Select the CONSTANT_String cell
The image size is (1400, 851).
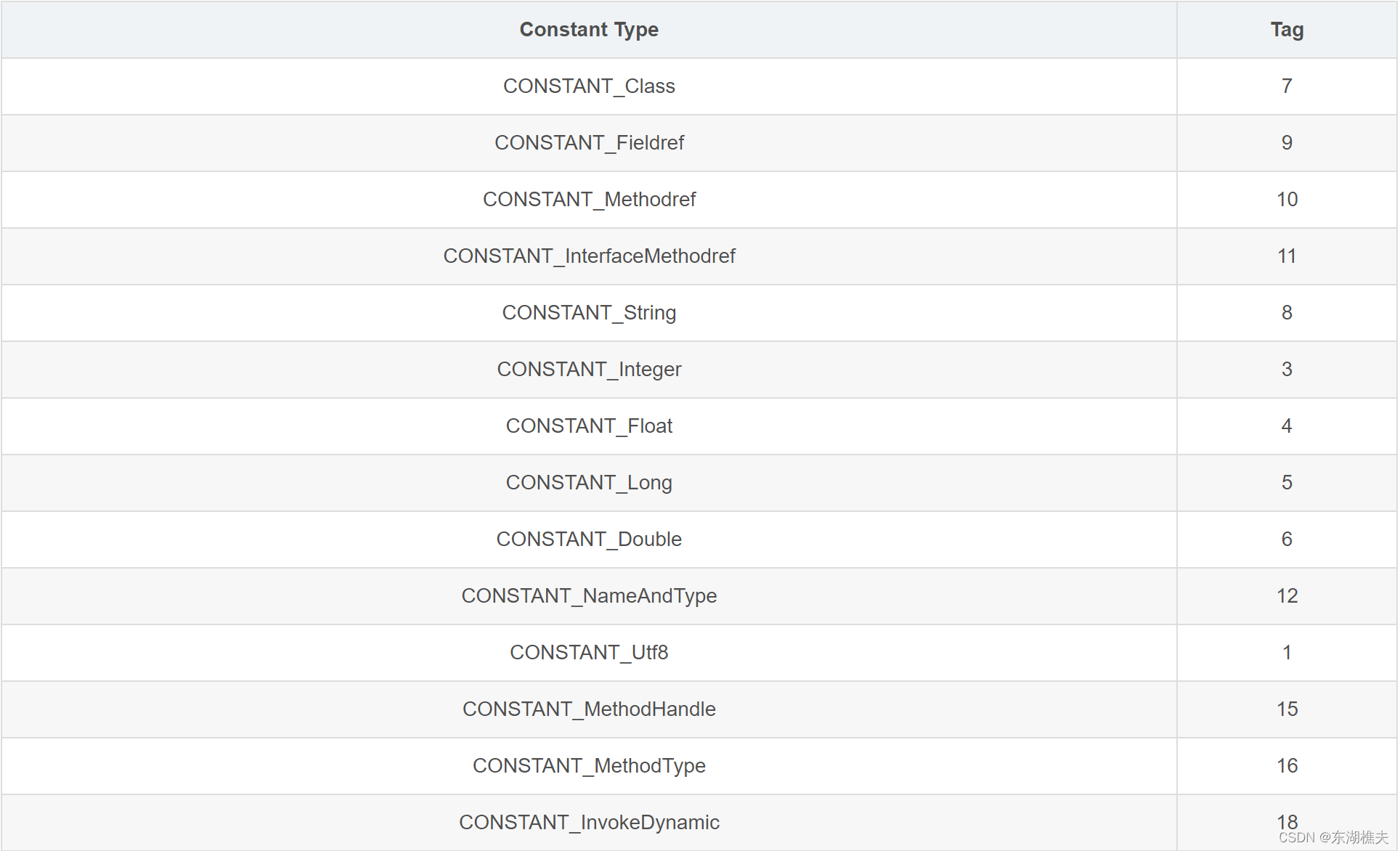pos(589,313)
